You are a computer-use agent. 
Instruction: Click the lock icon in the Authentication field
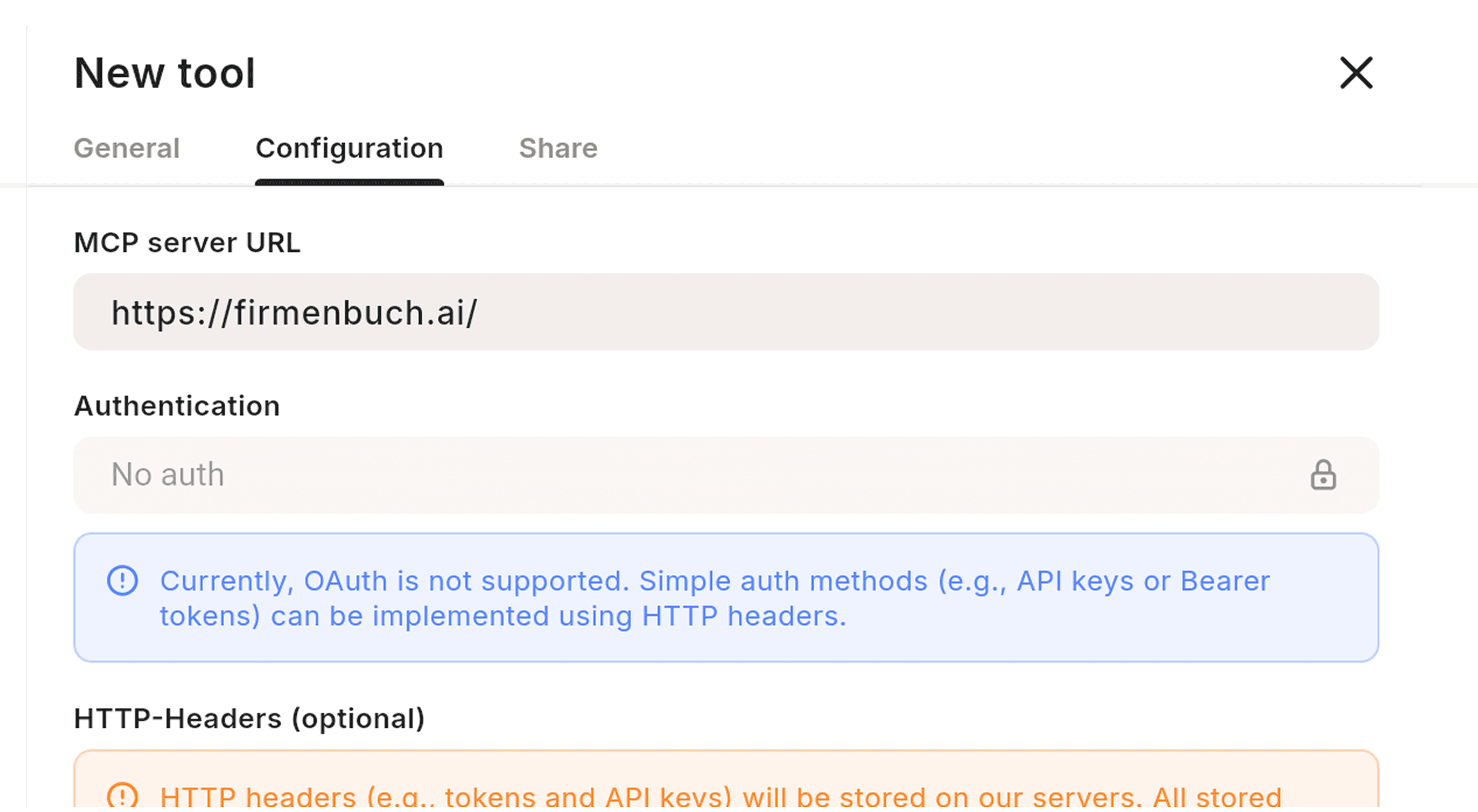[x=1322, y=474]
